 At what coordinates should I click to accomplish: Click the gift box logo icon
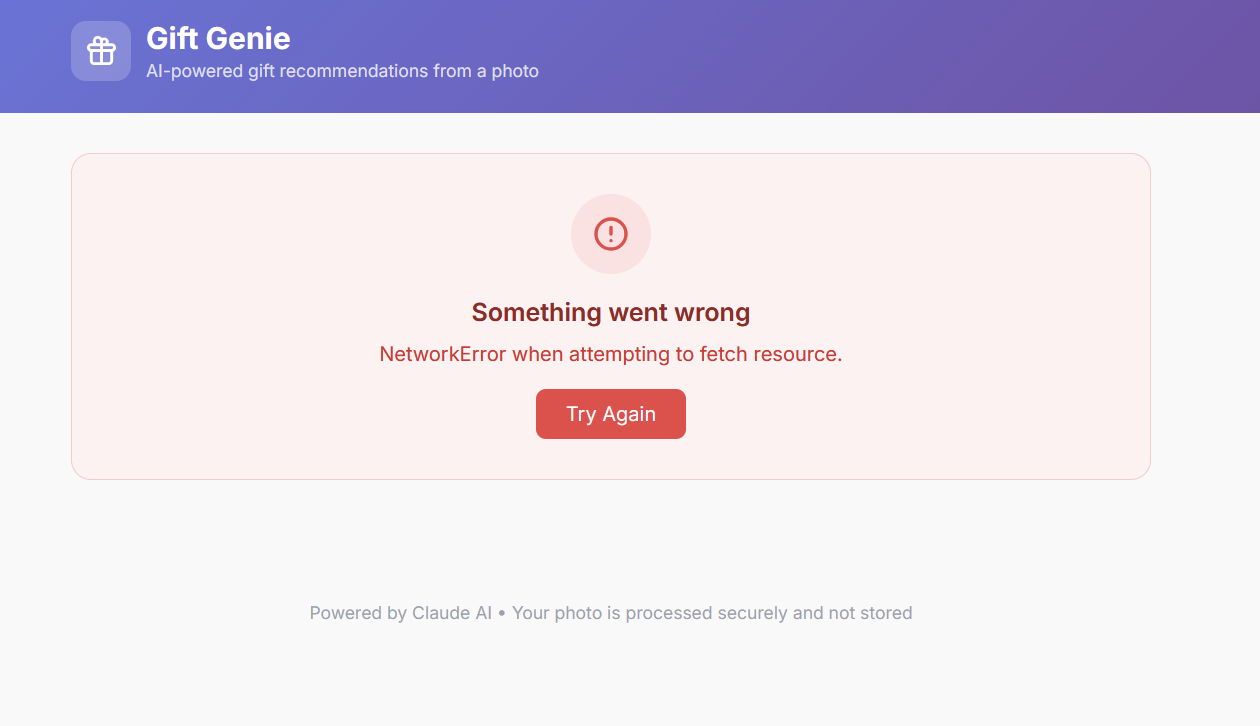101,51
